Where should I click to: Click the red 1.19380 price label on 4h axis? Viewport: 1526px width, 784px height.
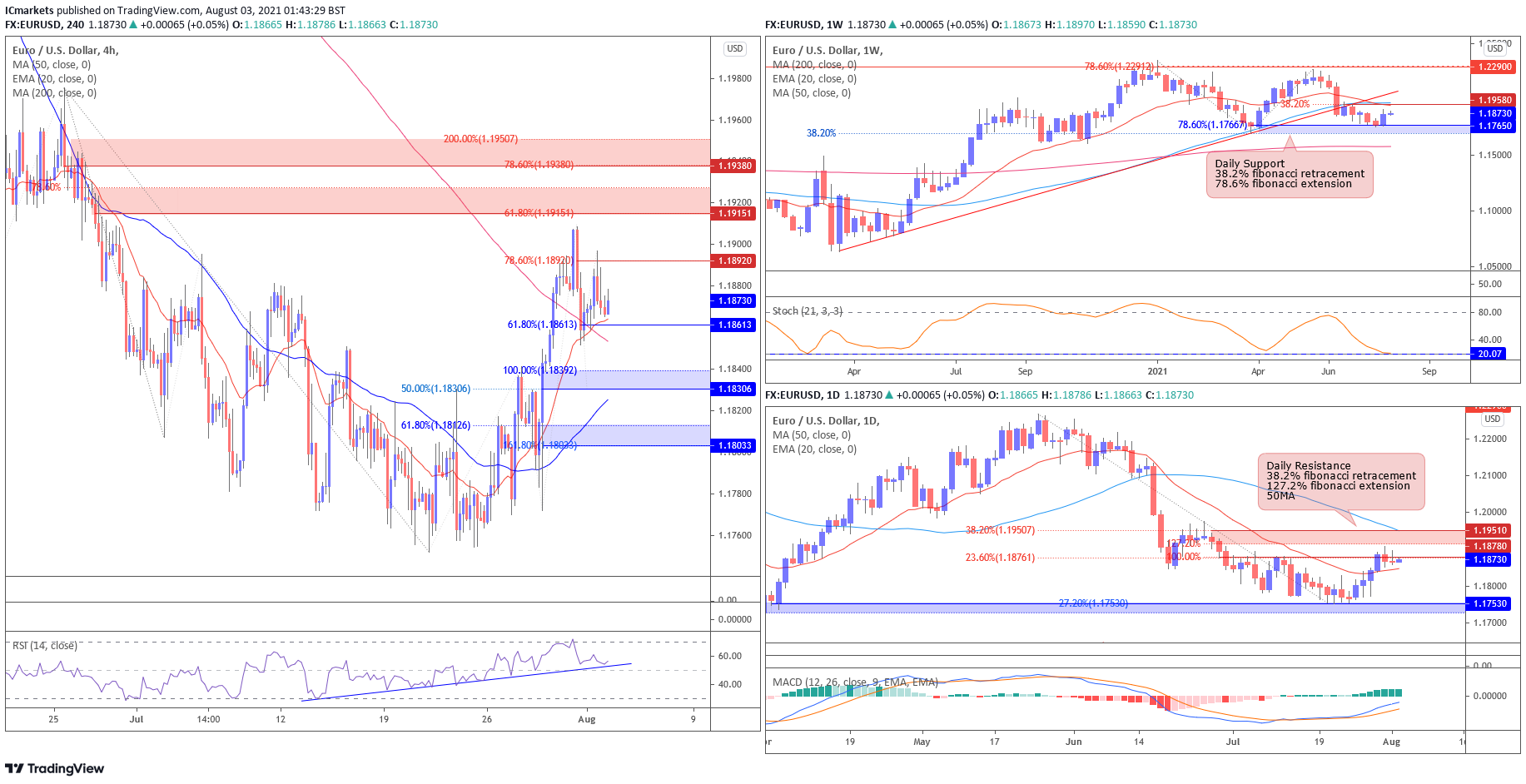[x=734, y=166]
